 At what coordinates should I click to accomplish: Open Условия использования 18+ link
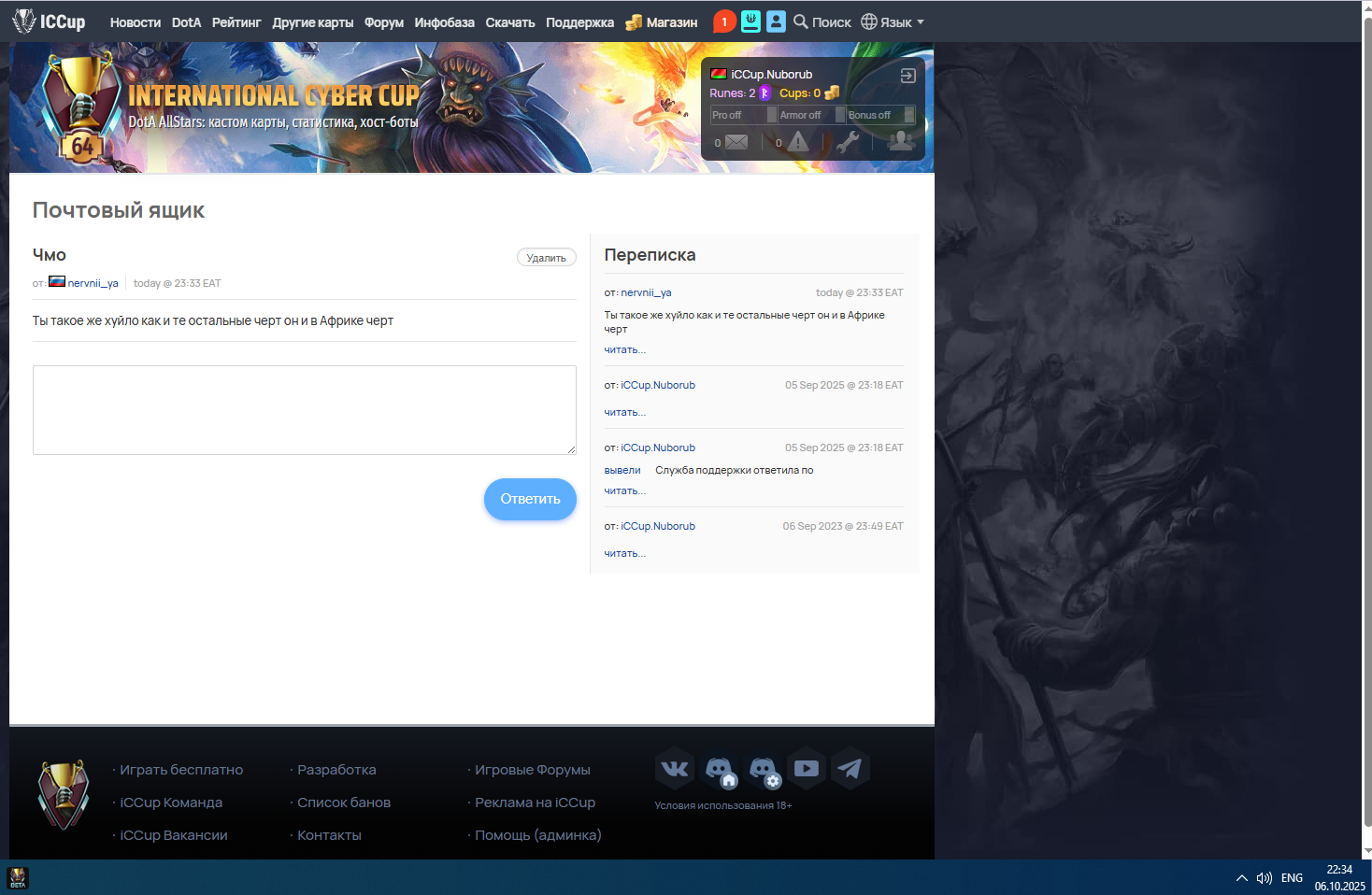(723, 805)
